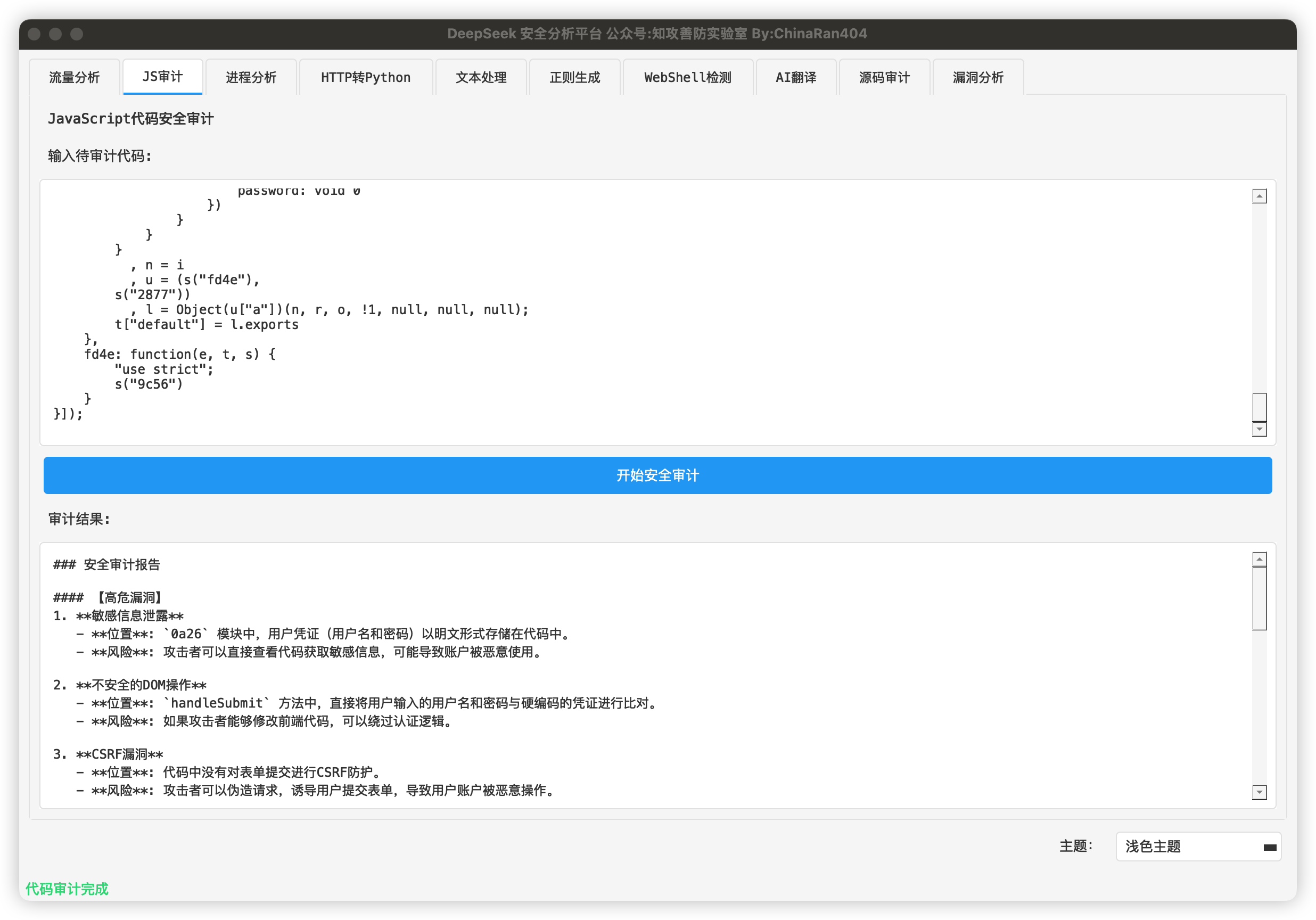Click the code input scrollbar thumb
Viewport: 1316px width, 920px height.
pos(1259,407)
